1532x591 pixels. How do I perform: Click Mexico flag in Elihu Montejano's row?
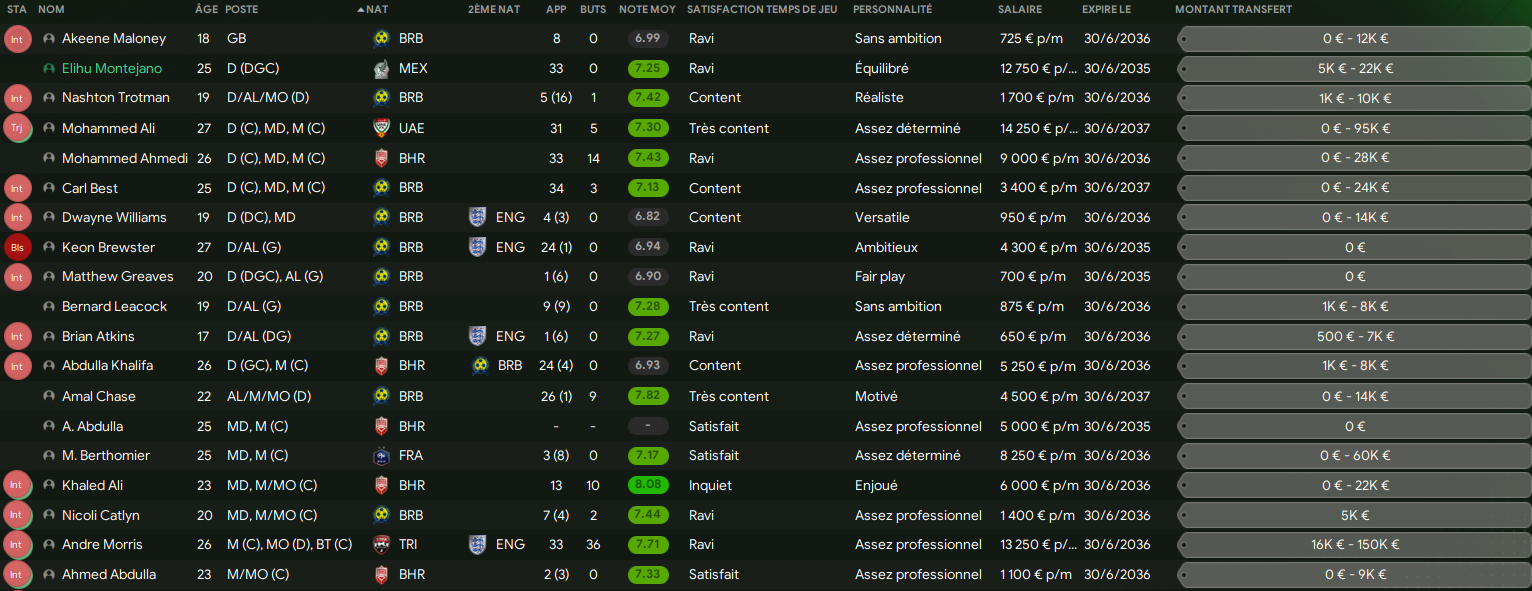(x=381, y=69)
